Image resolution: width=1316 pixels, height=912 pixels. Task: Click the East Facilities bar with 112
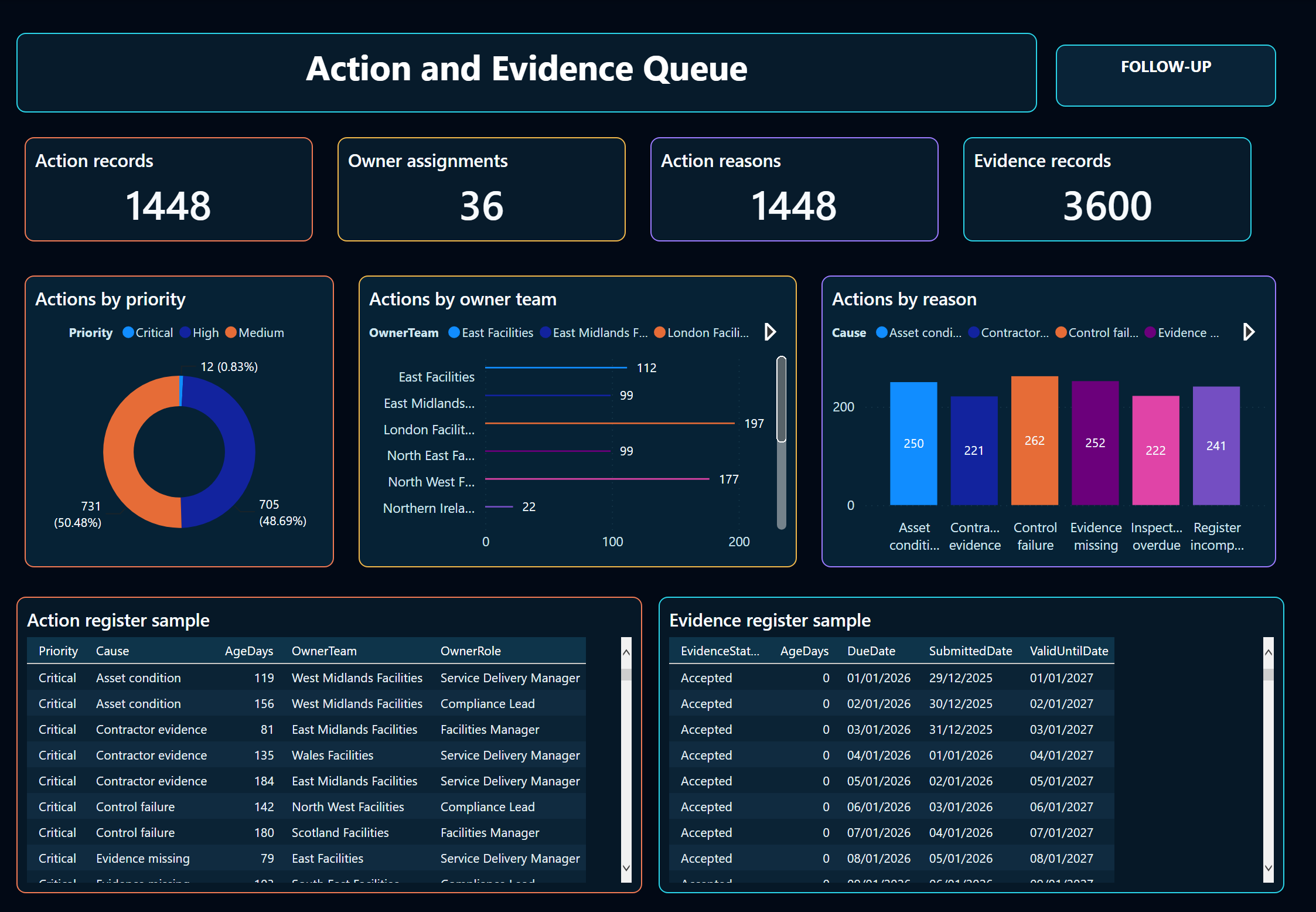tap(556, 367)
